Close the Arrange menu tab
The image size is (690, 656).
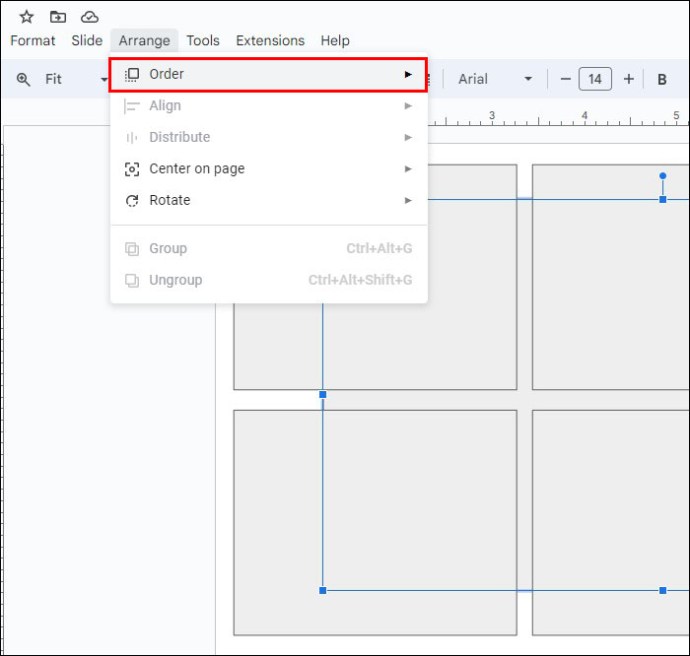click(144, 40)
